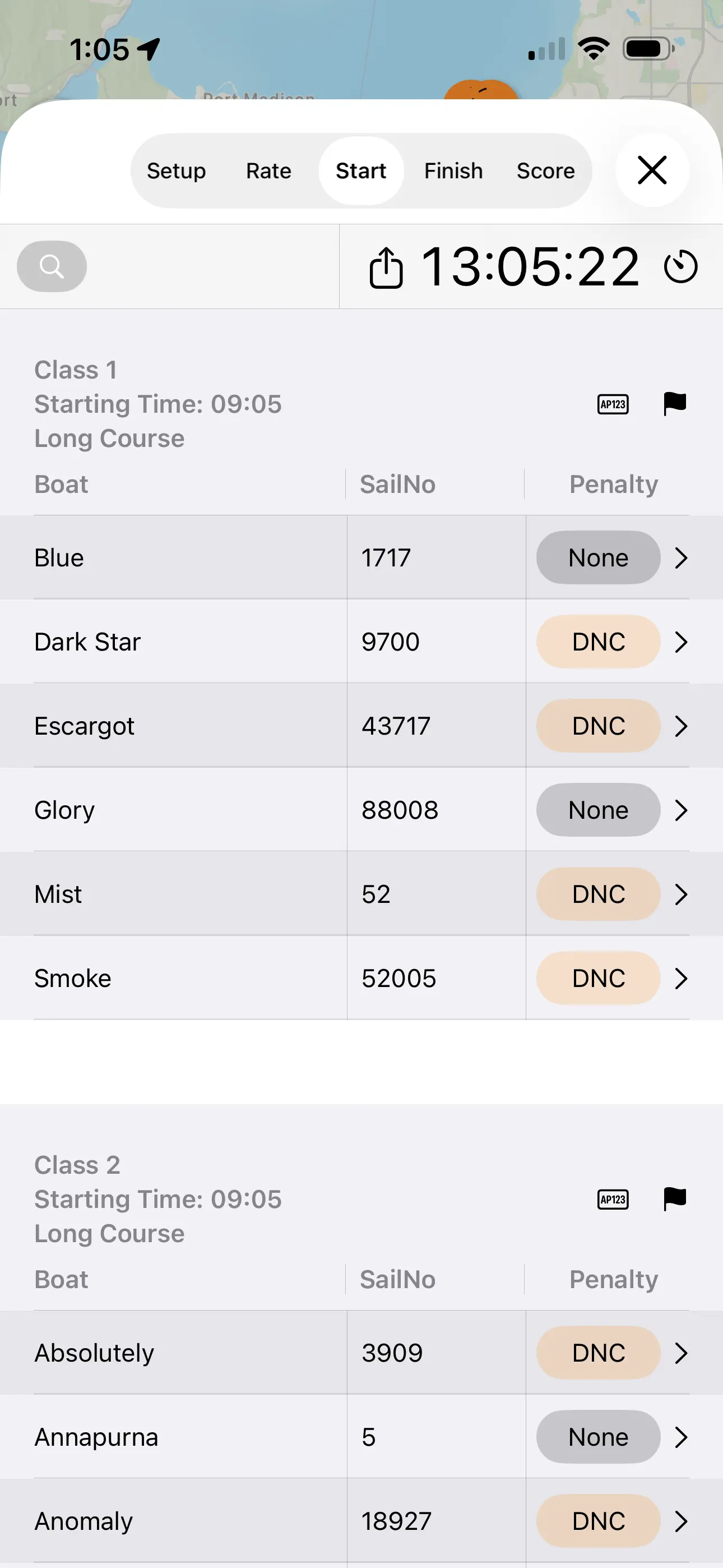Expand penalty options chevron for Escargot
The image size is (723, 1568).
click(x=681, y=726)
